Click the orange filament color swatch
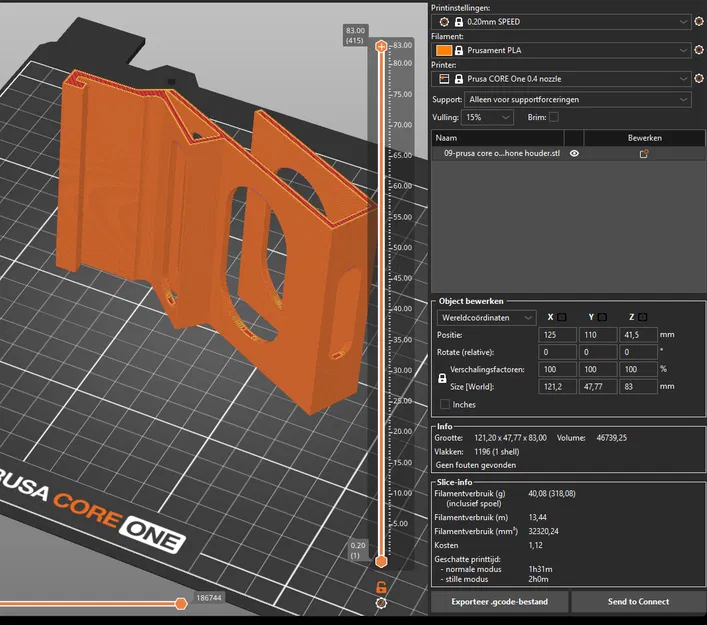The width and height of the screenshot is (707, 625). pyautogui.click(x=444, y=51)
